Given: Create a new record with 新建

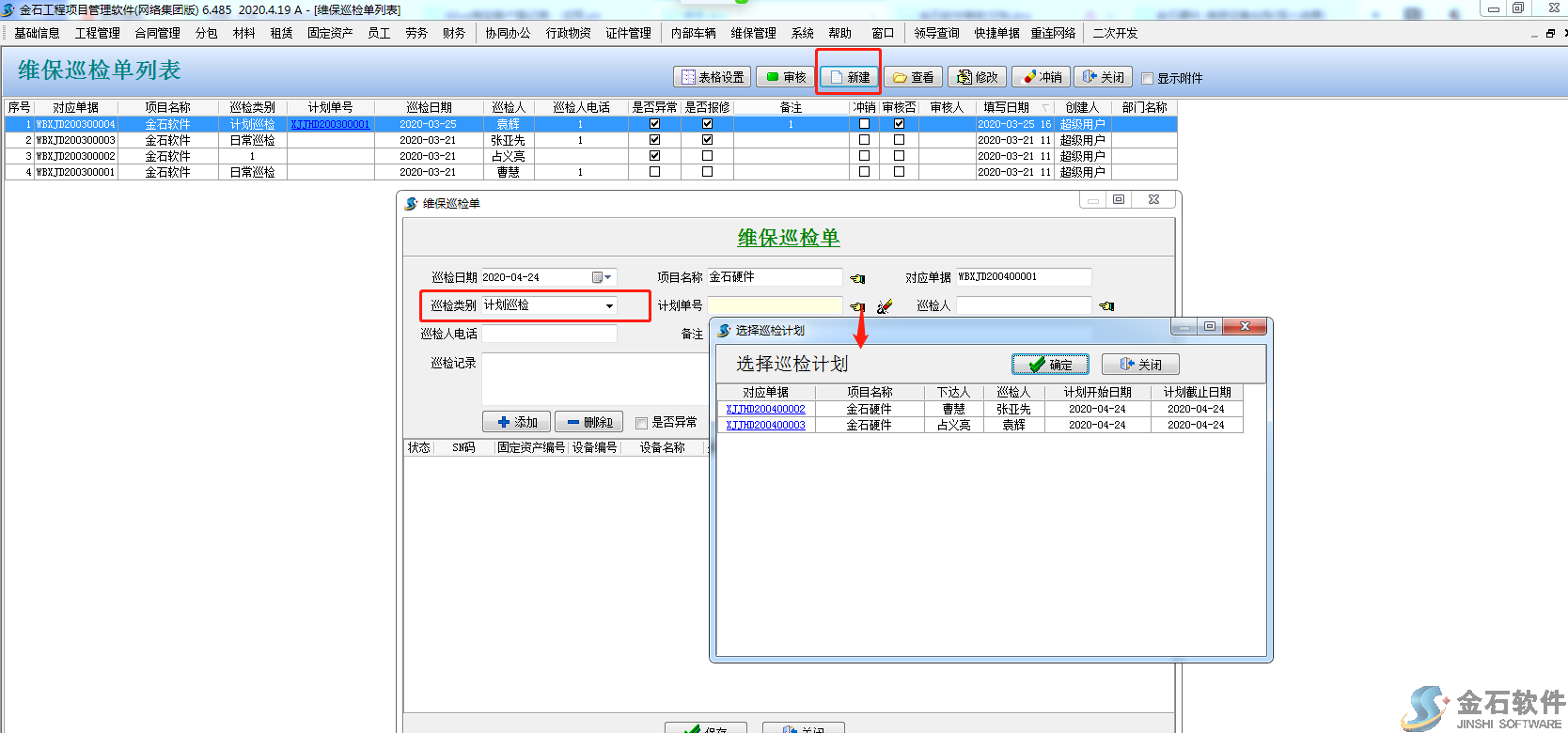Looking at the screenshot, I should 850,77.
